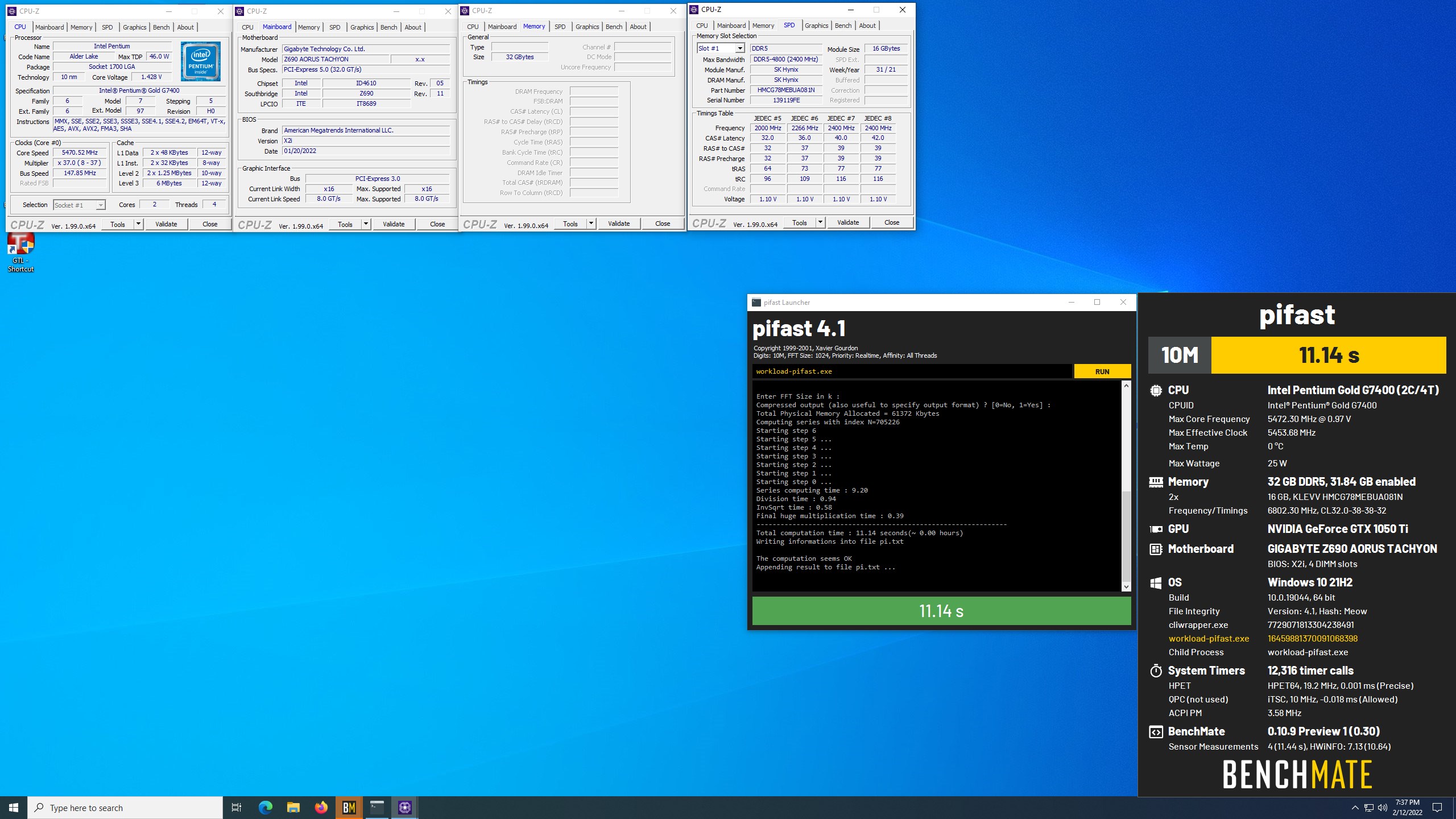Click the pifast Launcher title bar icon
Viewport: 1456px width, 819px height.
click(x=756, y=303)
